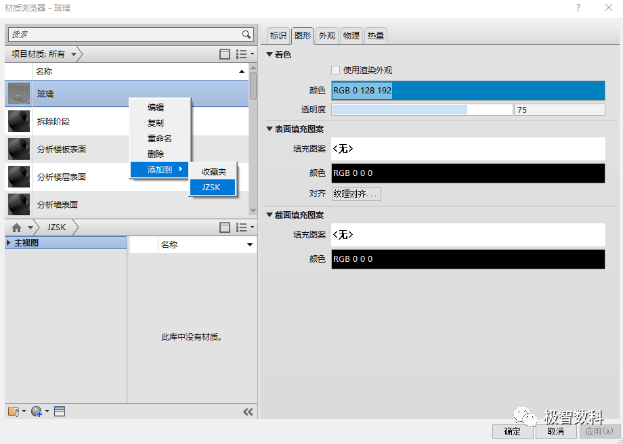Screen dimensions: 623x444
Task: Expand the 主视图 tree node
Action: (x=9, y=243)
